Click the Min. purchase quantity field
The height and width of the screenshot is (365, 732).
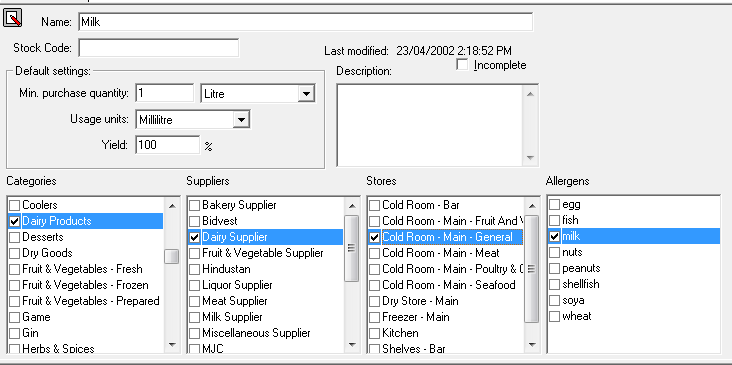coord(165,93)
